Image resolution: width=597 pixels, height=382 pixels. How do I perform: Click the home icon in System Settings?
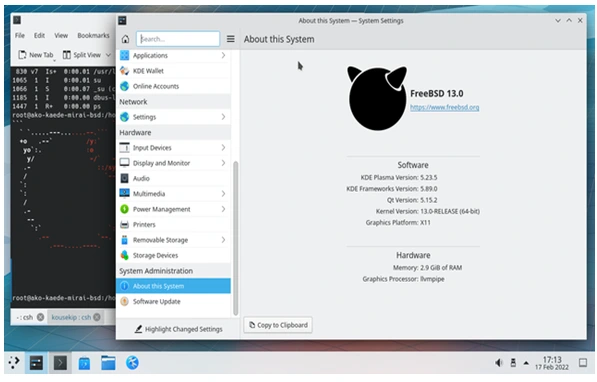(125, 39)
